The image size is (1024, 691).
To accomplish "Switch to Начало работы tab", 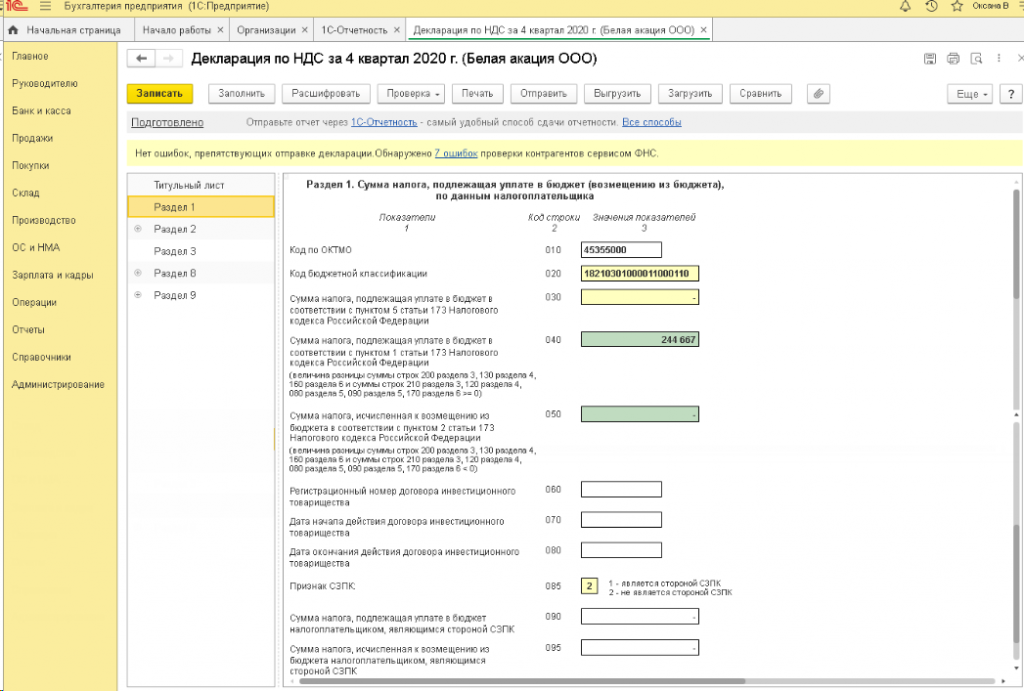I will [x=176, y=30].
